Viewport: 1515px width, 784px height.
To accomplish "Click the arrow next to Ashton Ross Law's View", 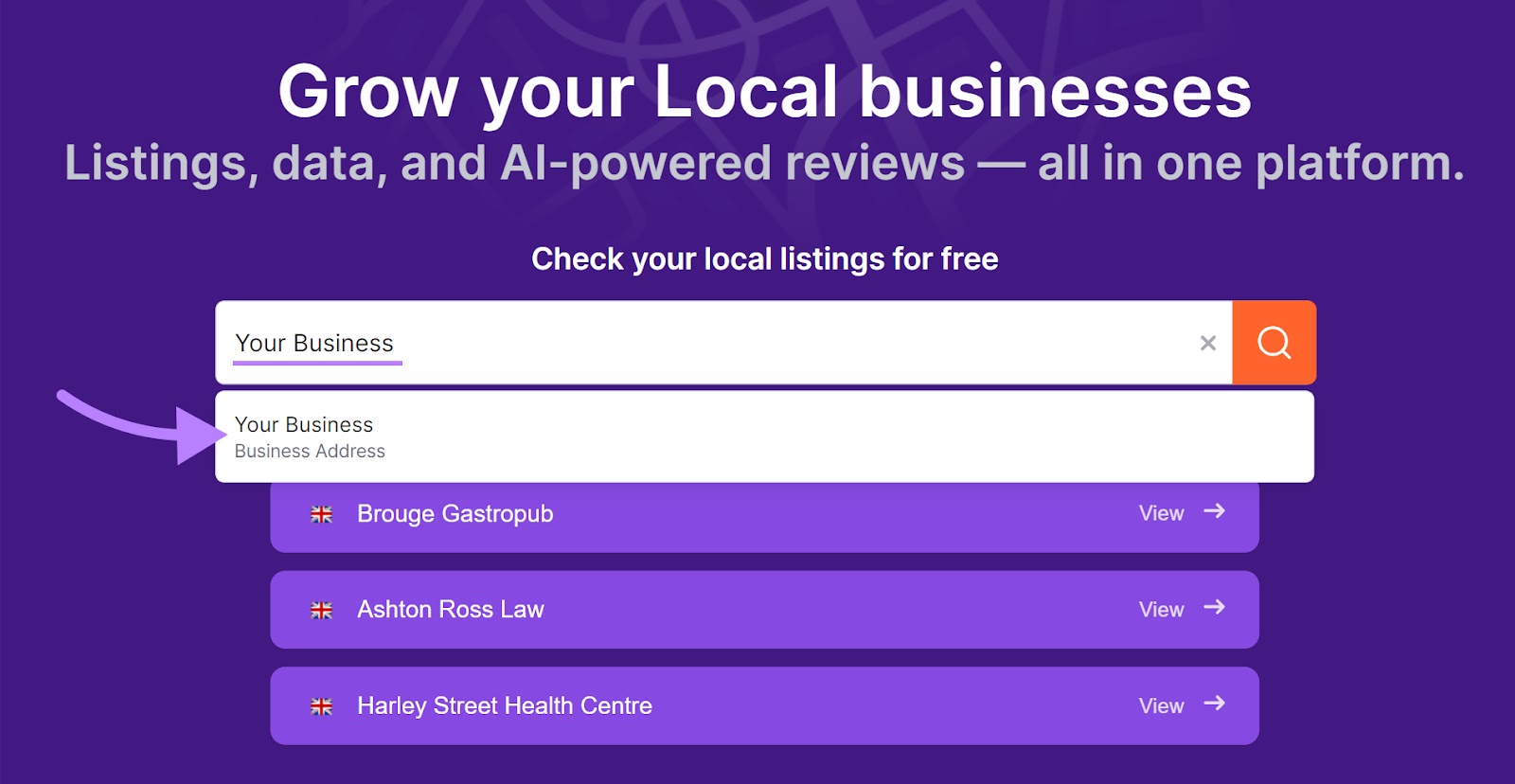I will click(1215, 610).
